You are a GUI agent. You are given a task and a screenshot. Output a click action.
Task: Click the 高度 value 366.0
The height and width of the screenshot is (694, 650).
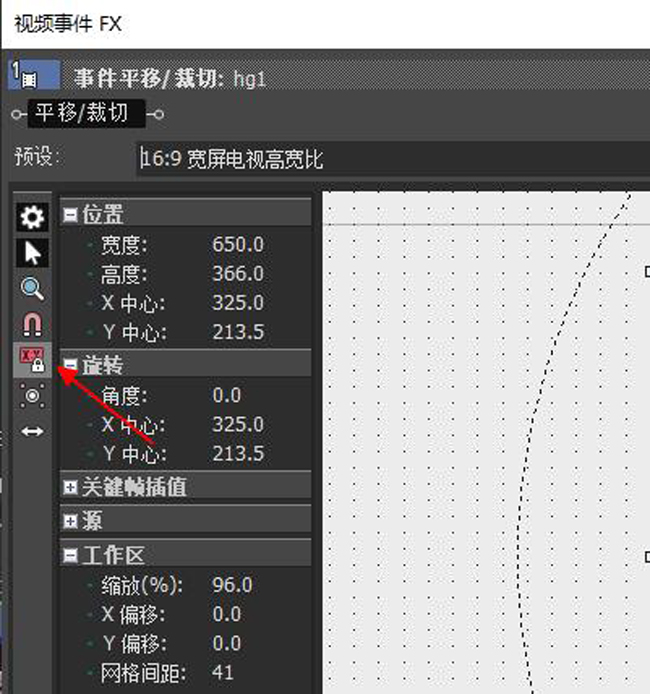click(x=238, y=274)
